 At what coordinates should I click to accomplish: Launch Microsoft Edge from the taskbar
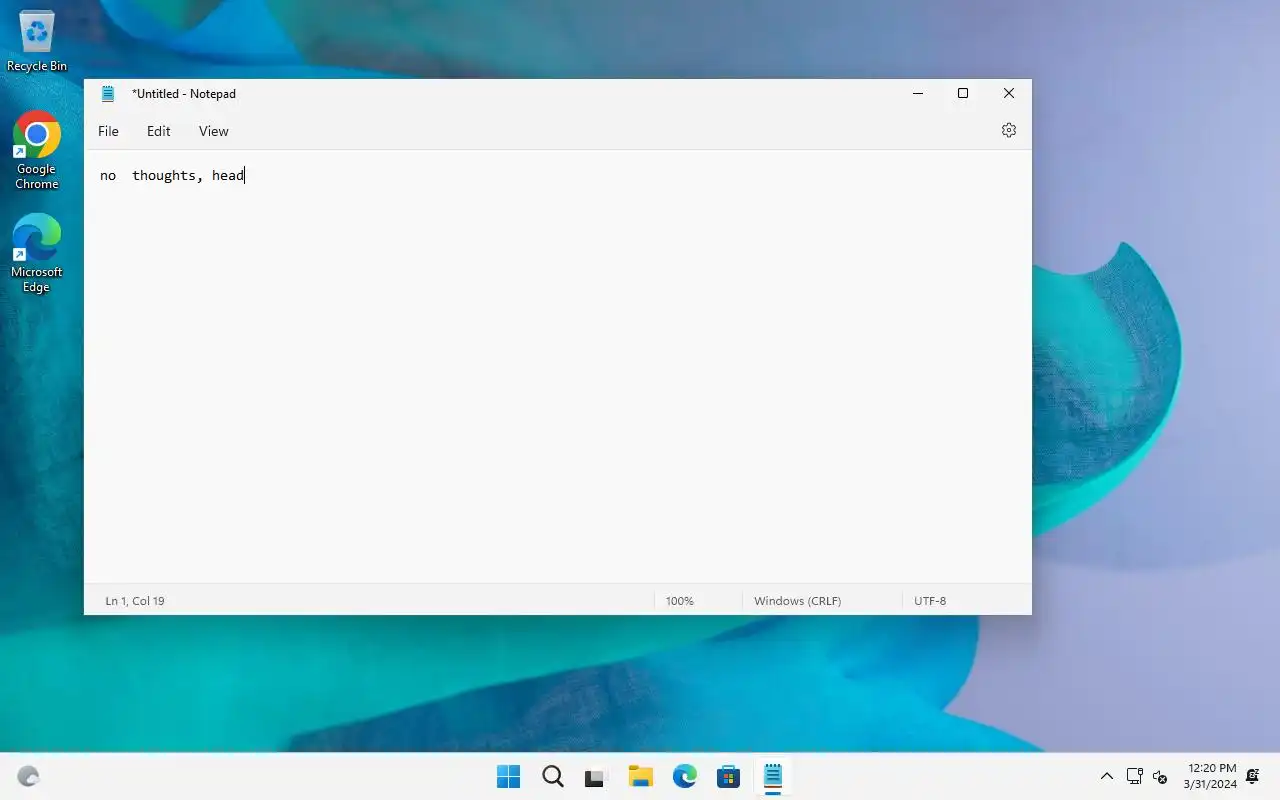tap(684, 776)
